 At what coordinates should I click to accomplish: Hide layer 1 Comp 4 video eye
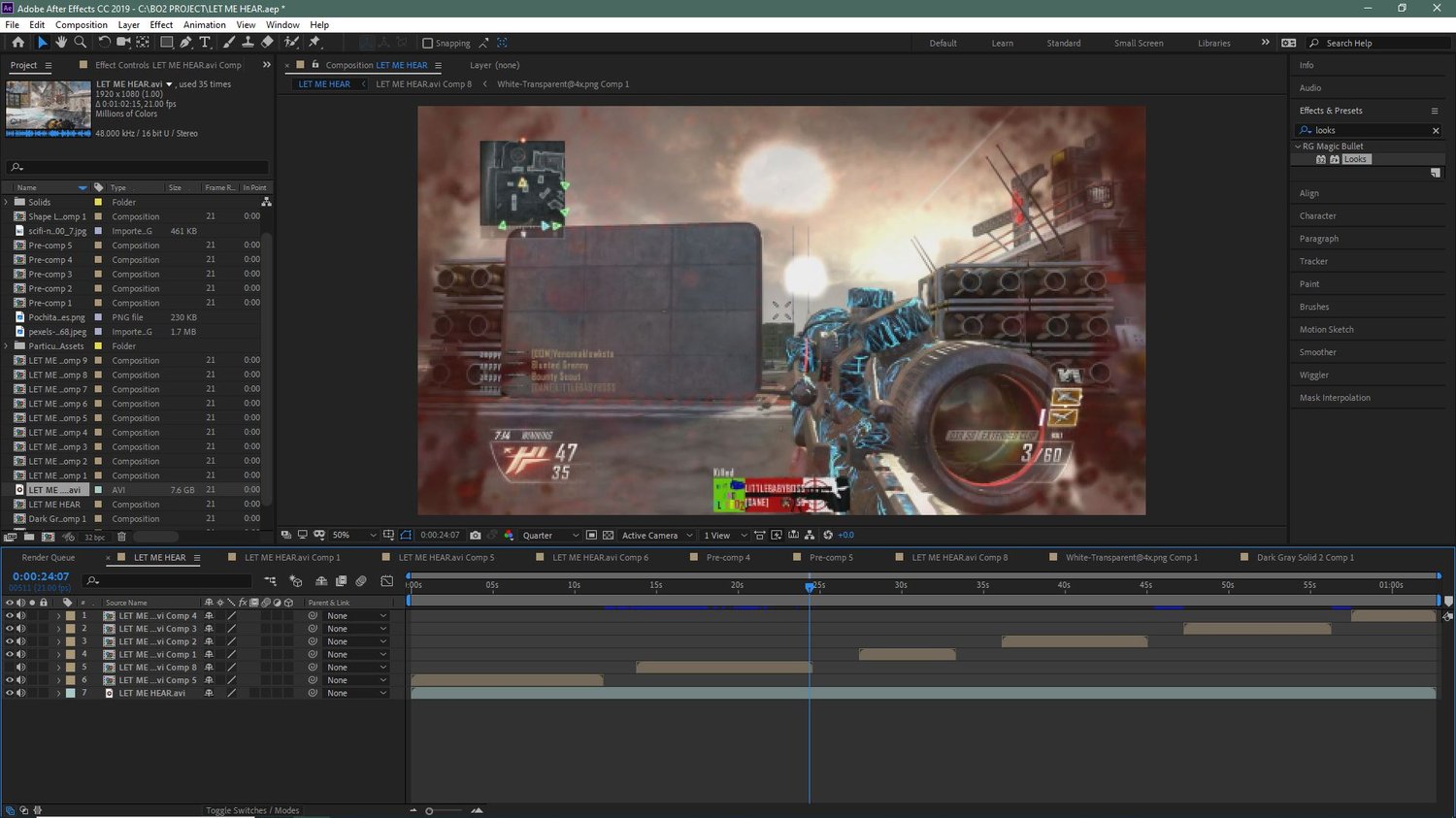click(10, 616)
